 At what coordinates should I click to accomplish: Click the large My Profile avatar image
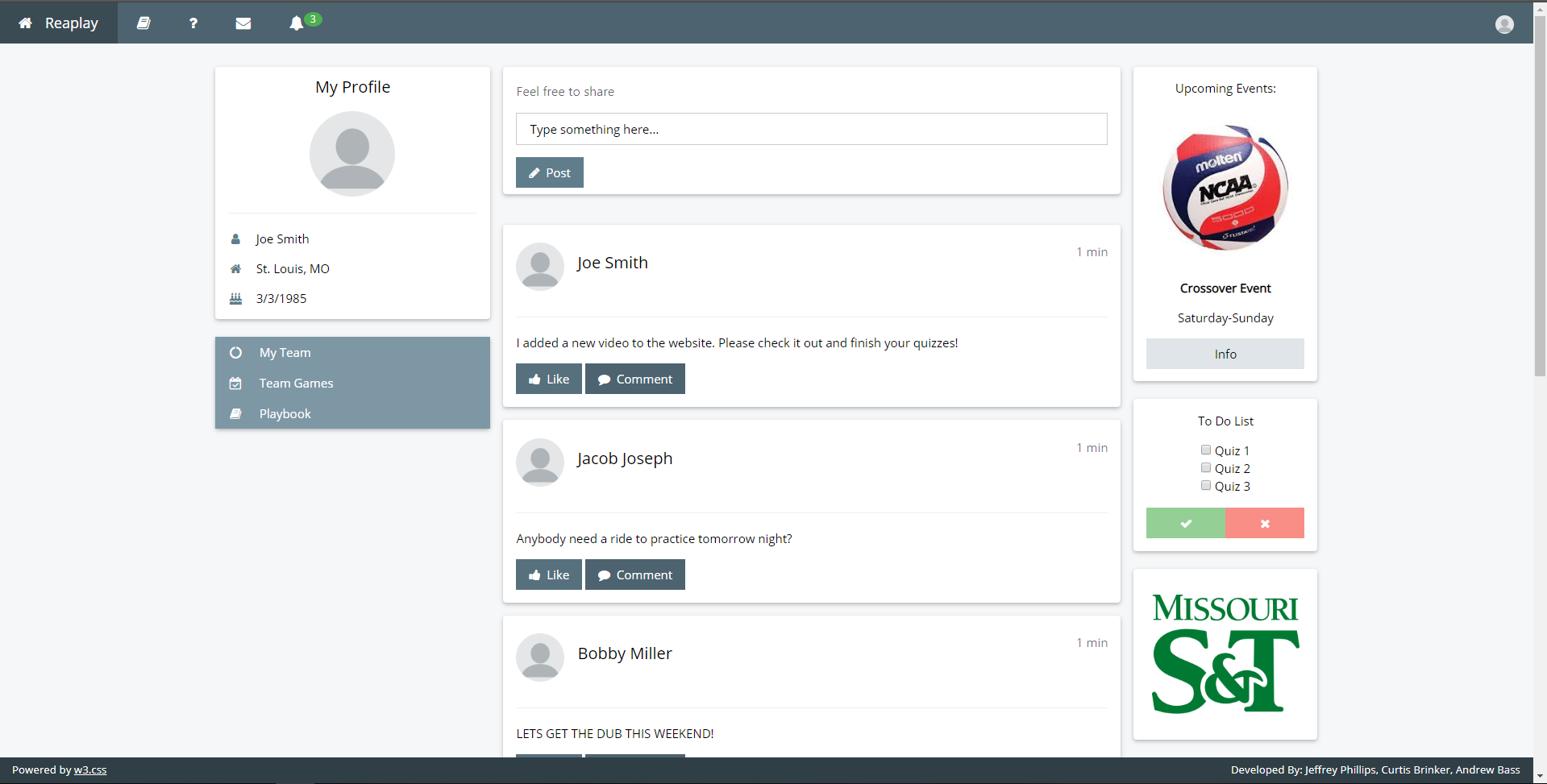tap(352, 154)
